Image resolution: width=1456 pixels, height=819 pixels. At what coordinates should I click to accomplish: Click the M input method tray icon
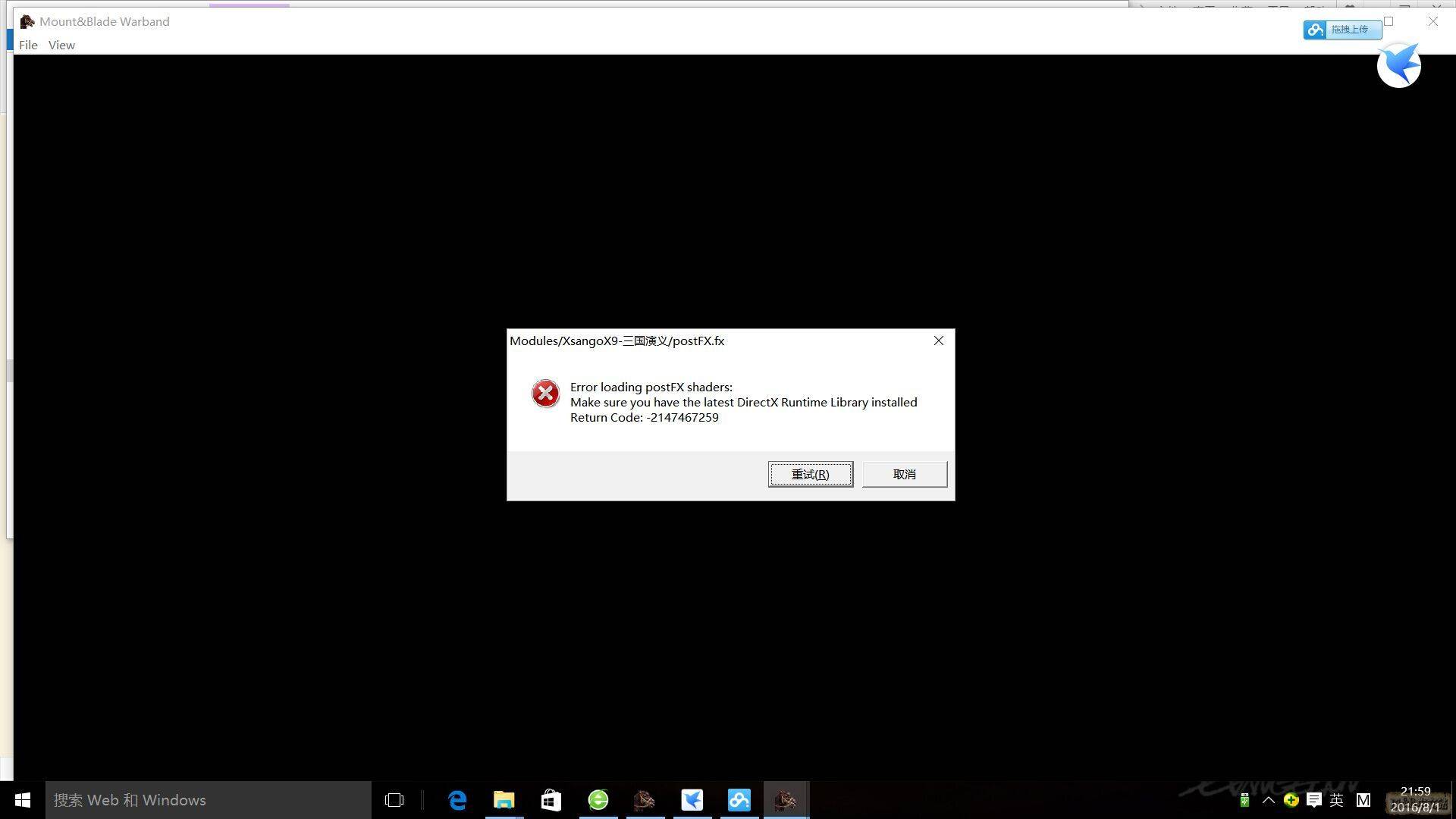click(x=1363, y=800)
